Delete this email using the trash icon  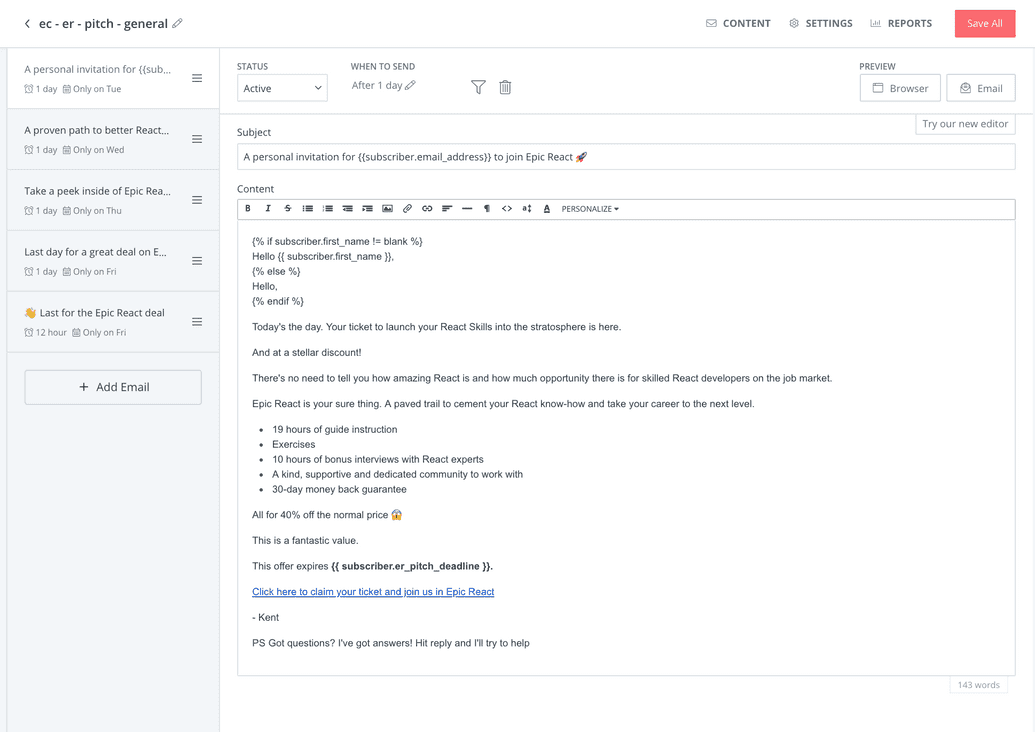coord(505,87)
